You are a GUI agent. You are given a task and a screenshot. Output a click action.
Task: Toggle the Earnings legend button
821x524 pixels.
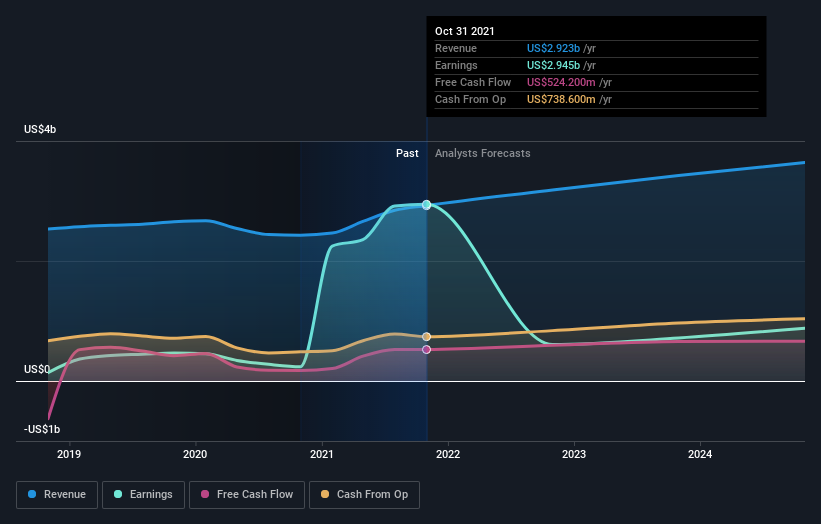click(x=143, y=495)
